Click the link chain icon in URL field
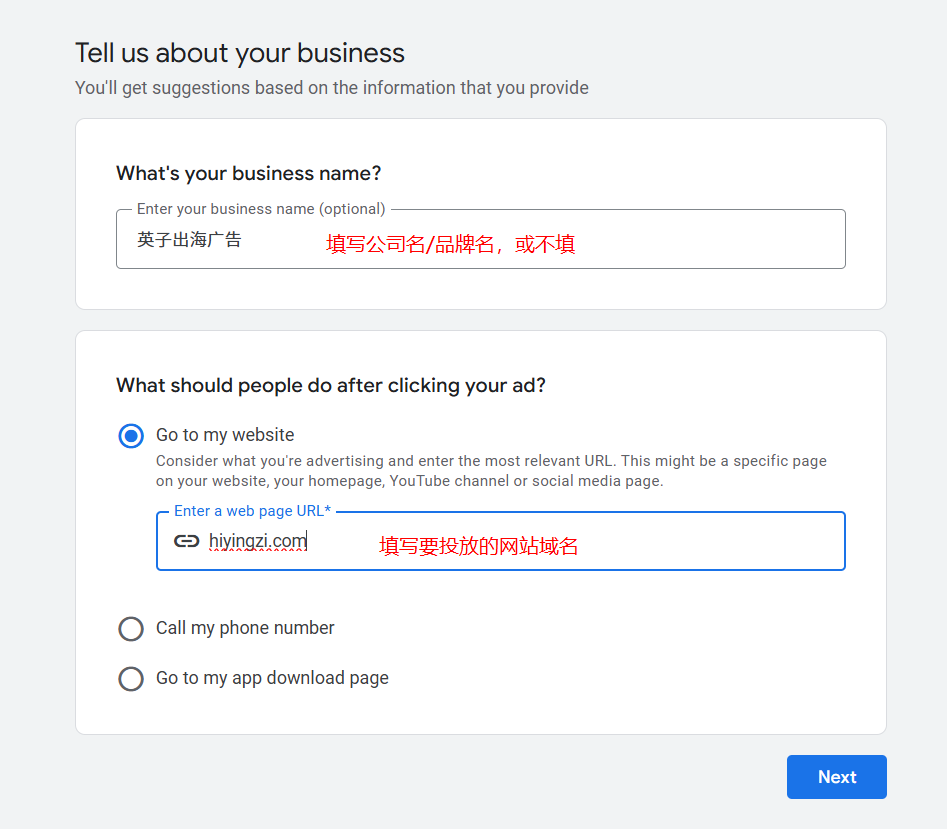947x829 pixels. click(x=187, y=541)
